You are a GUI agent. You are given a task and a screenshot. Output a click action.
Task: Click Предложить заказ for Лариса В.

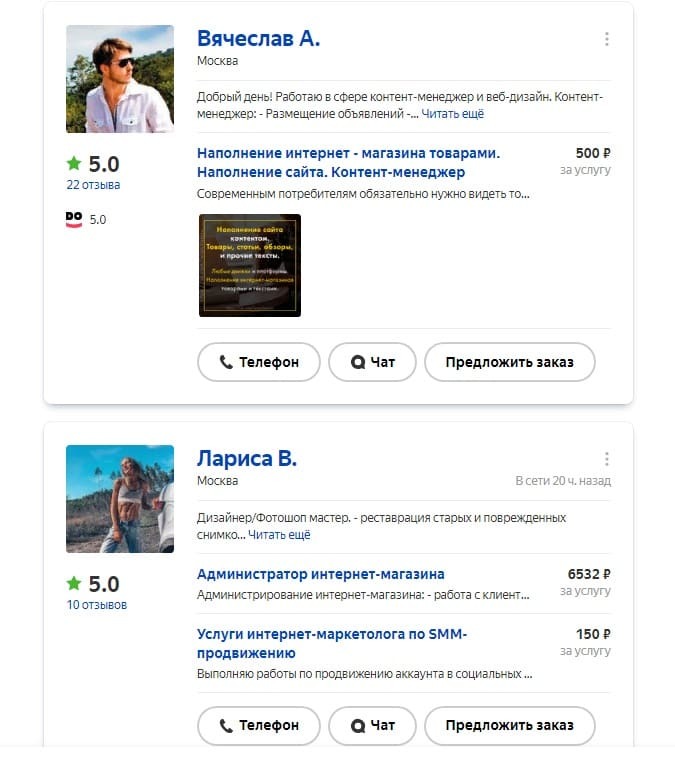click(509, 726)
